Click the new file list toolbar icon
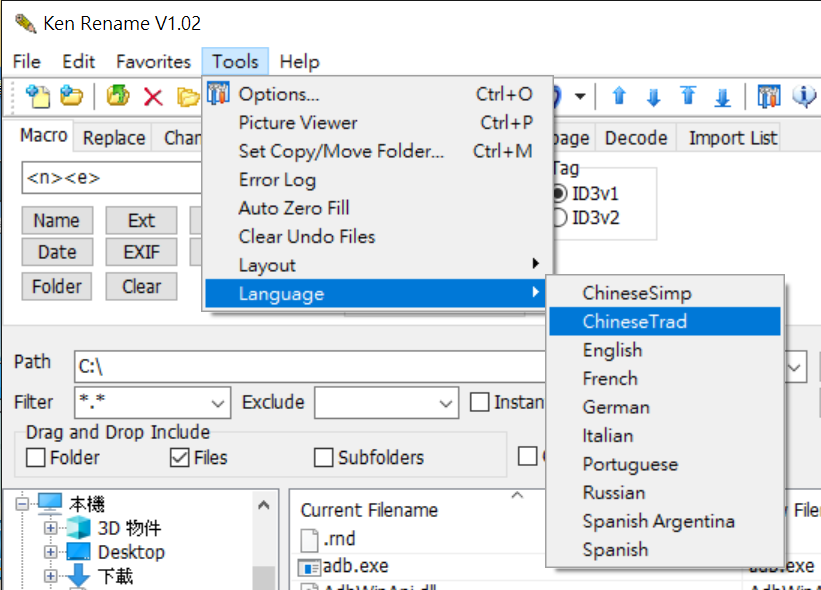 coord(38,96)
